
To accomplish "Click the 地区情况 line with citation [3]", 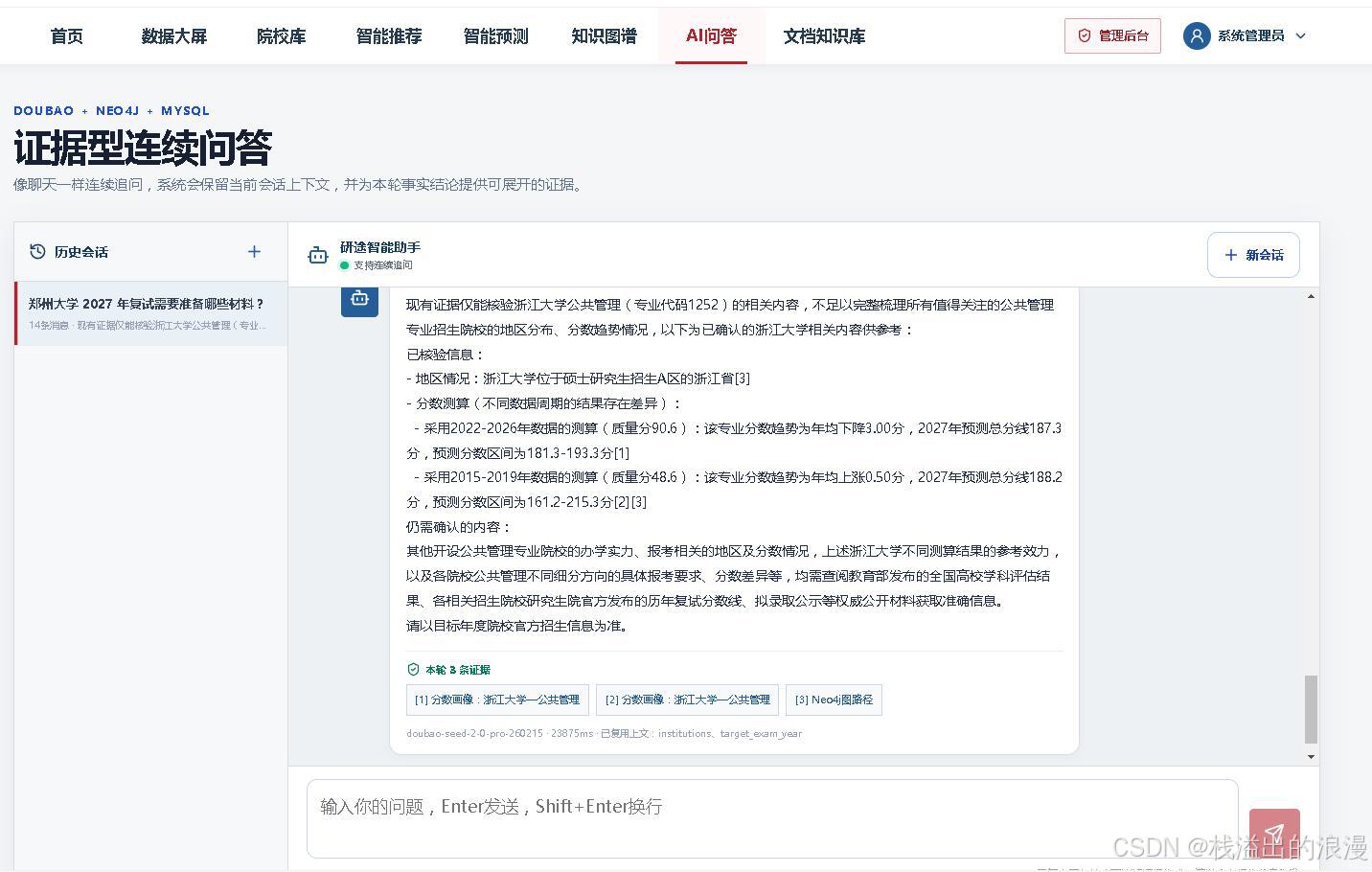I will point(578,379).
